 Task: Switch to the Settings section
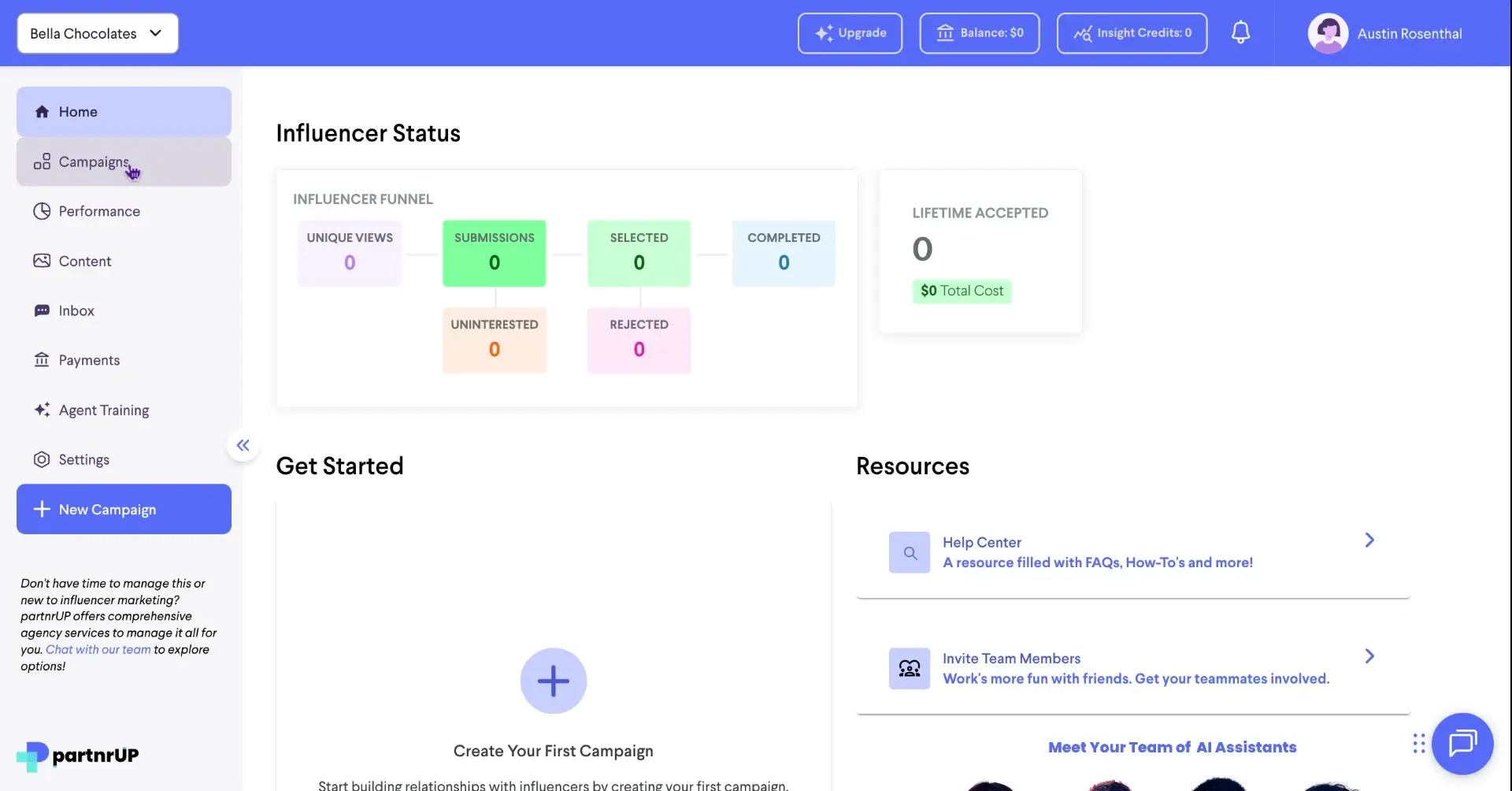point(82,459)
